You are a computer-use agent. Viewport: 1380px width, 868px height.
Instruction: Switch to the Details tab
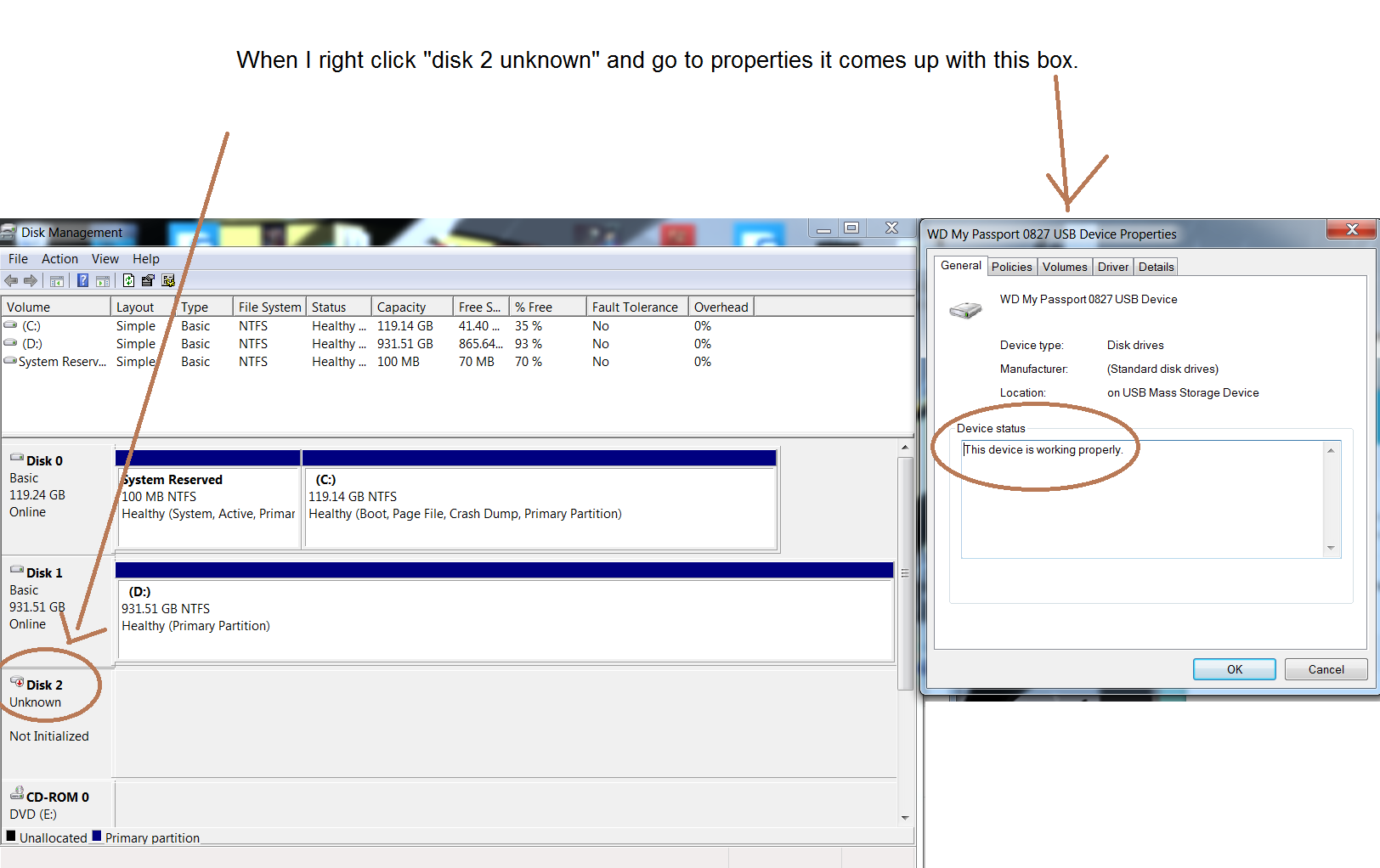(1156, 267)
